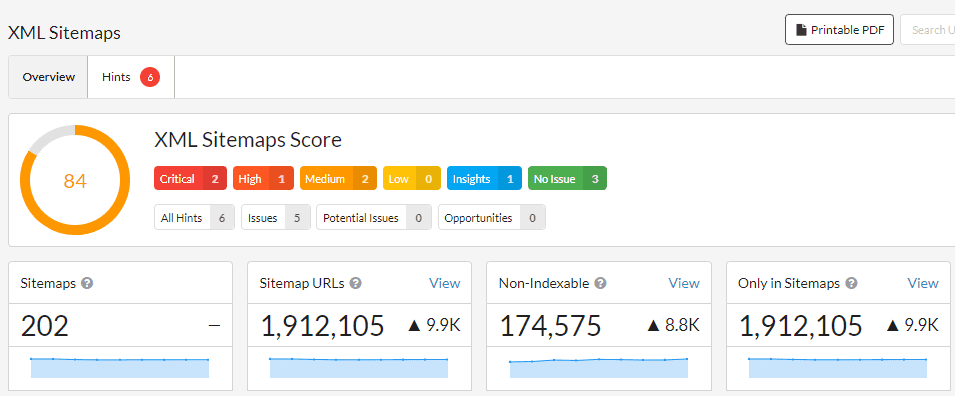Click the Sitemaps trend sparkline chart
This screenshot has width=955, height=396.
120,368
